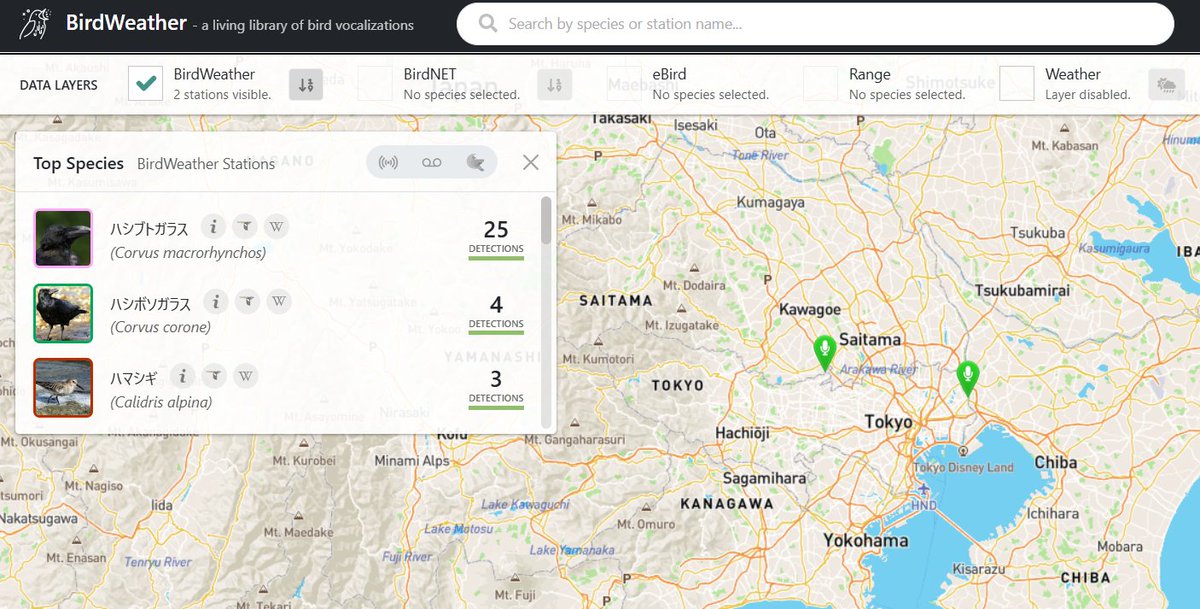Image resolution: width=1200 pixels, height=609 pixels.
Task: Click the DATA LAYERS label
Action: point(57,85)
